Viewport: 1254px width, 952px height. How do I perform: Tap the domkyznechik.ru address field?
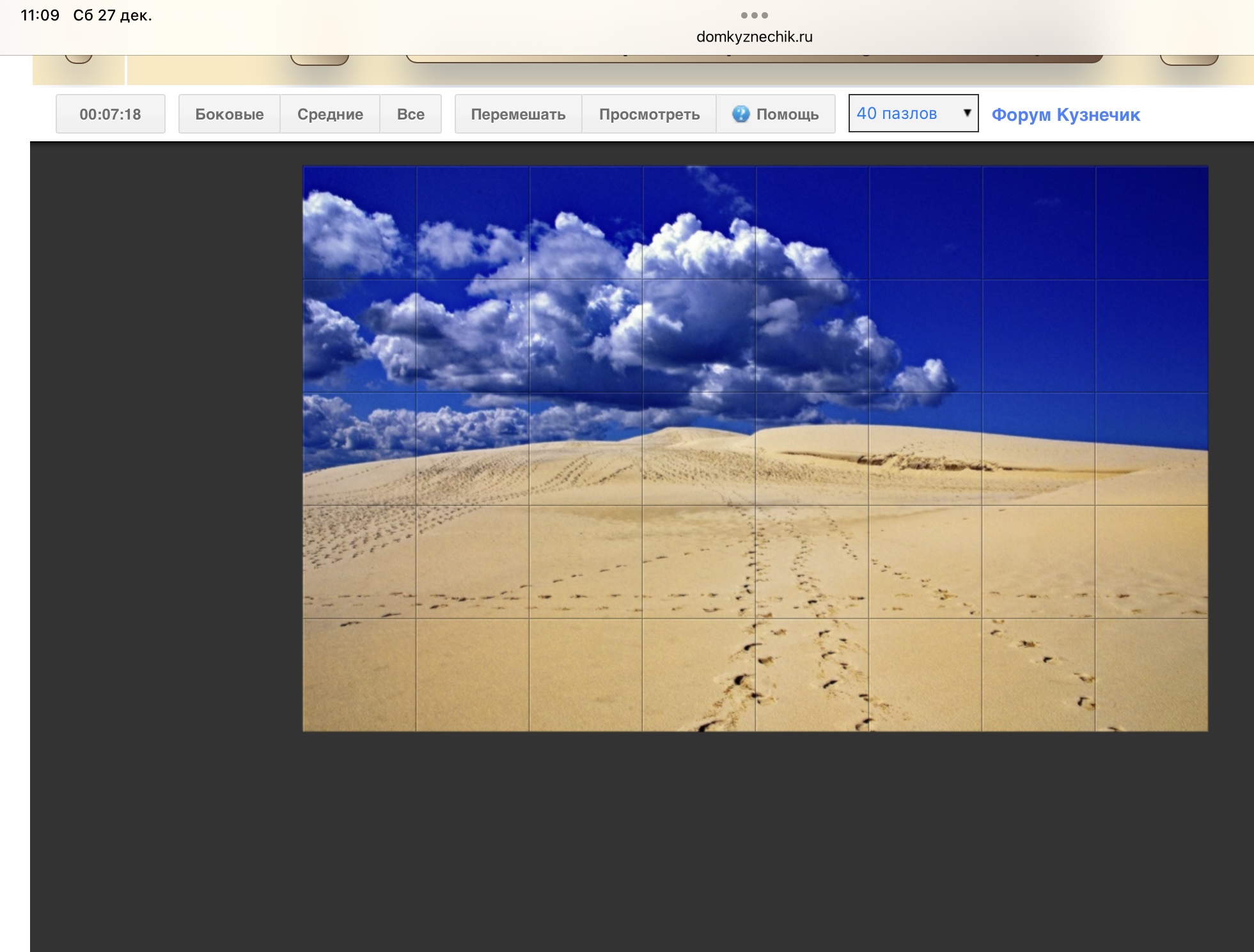754,37
